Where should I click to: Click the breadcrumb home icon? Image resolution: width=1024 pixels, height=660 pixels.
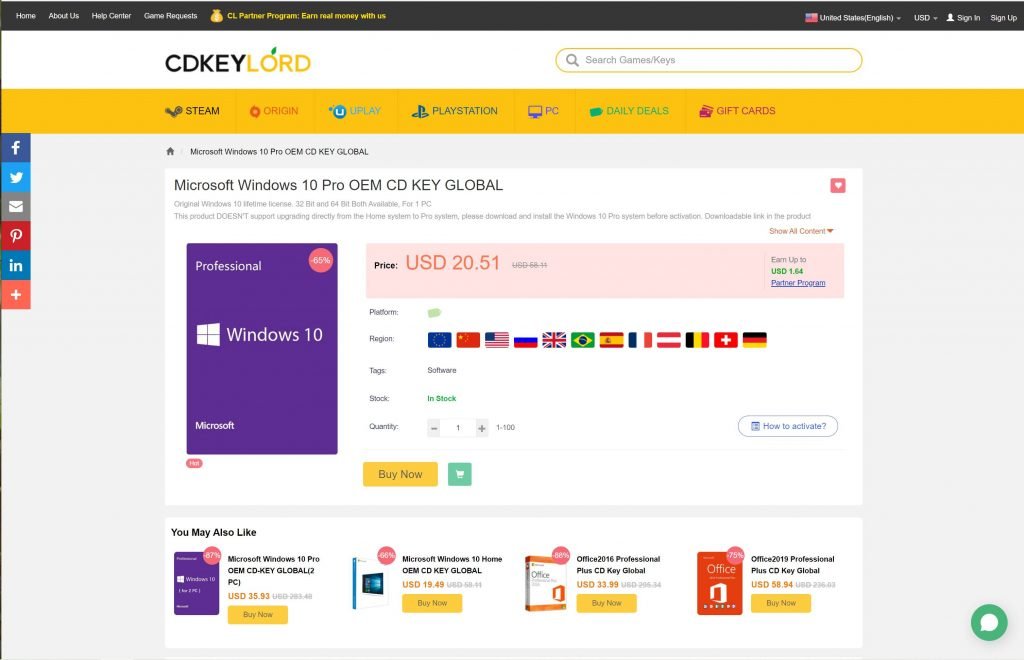tap(170, 151)
